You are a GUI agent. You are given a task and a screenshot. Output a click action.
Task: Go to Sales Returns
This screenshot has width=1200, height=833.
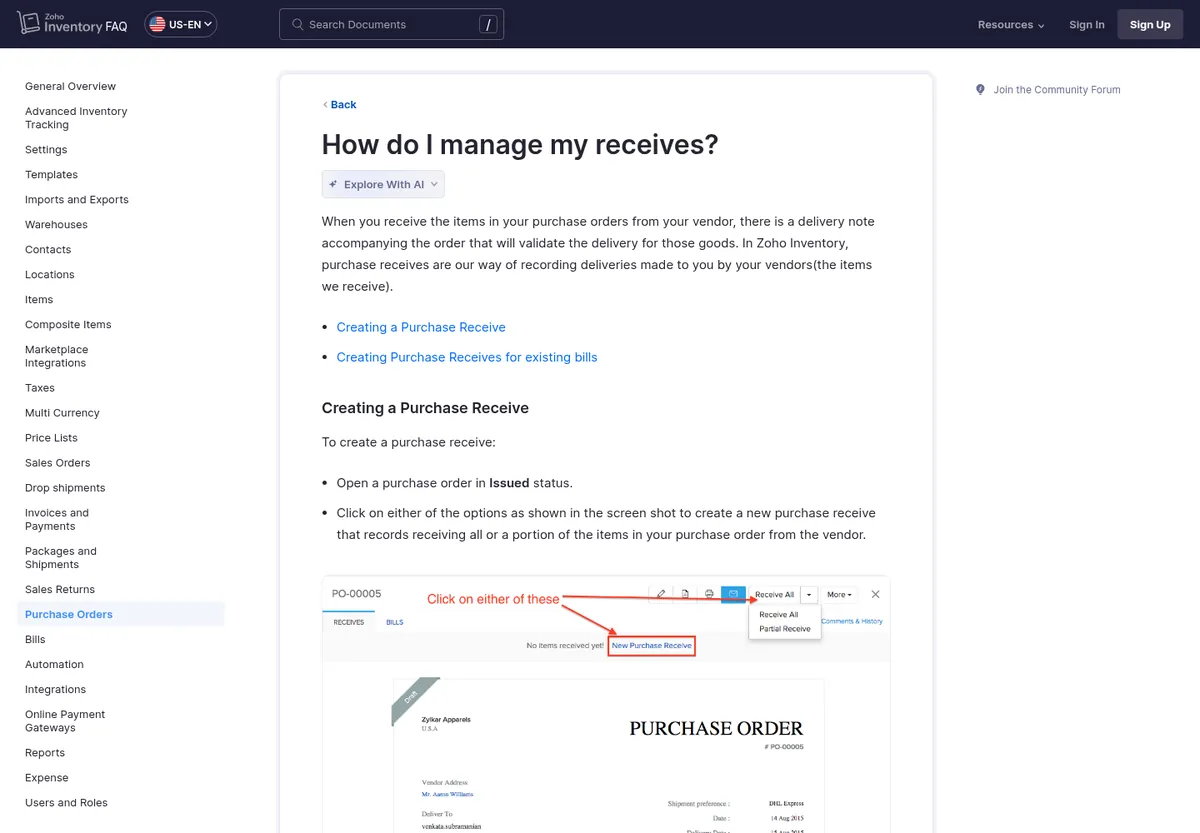click(60, 590)
